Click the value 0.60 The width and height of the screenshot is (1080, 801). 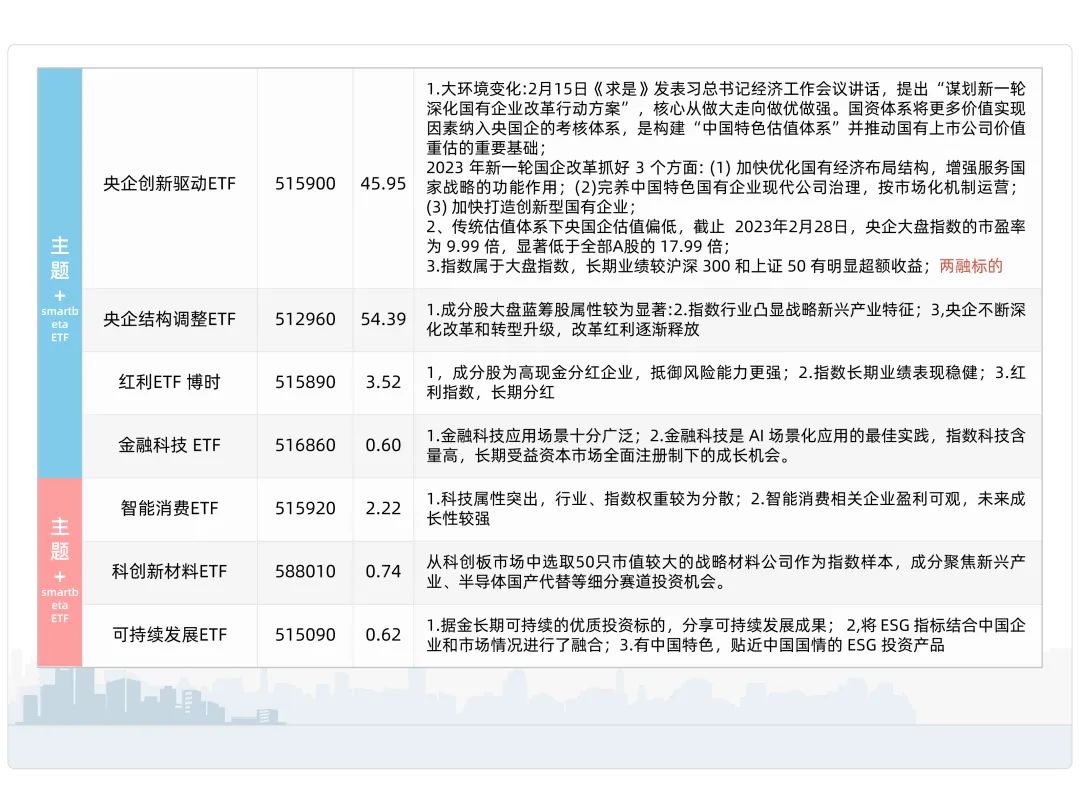pos(383,446)
